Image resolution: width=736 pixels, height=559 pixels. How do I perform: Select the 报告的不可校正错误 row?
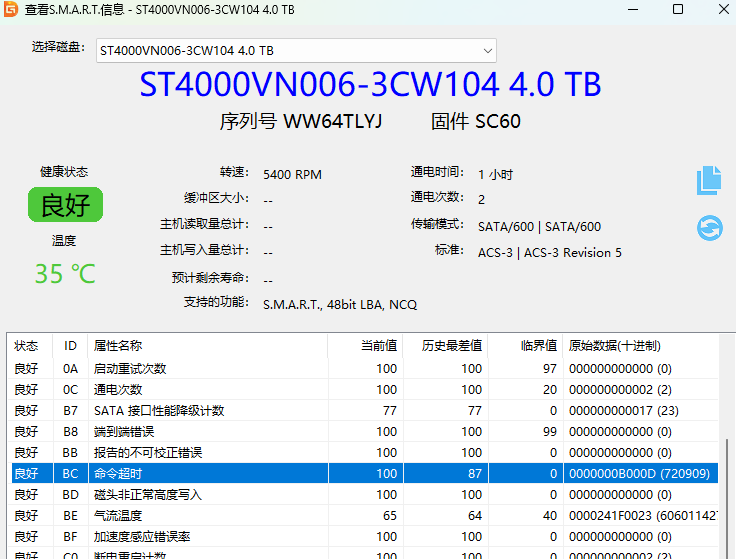click(x=364, y=452)
